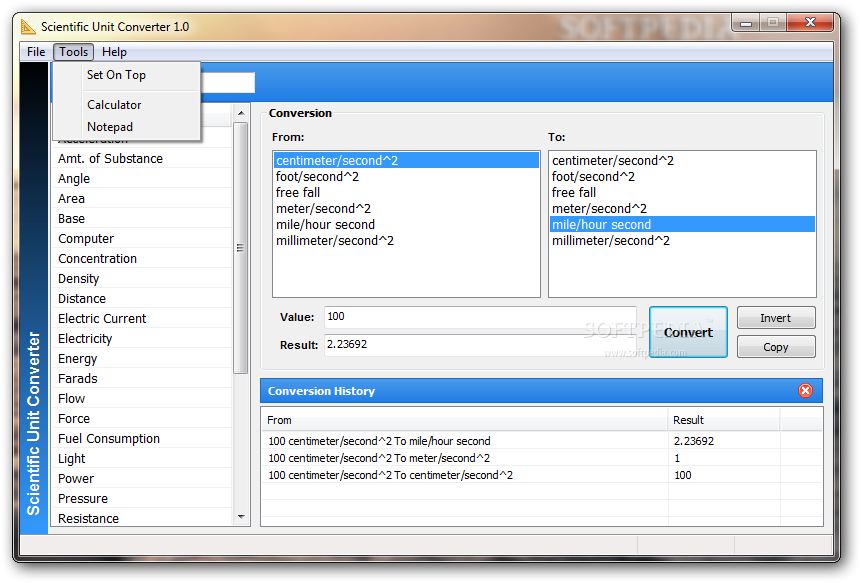Open the Help menu
The image size is (861, 583).
click(114, 52)
